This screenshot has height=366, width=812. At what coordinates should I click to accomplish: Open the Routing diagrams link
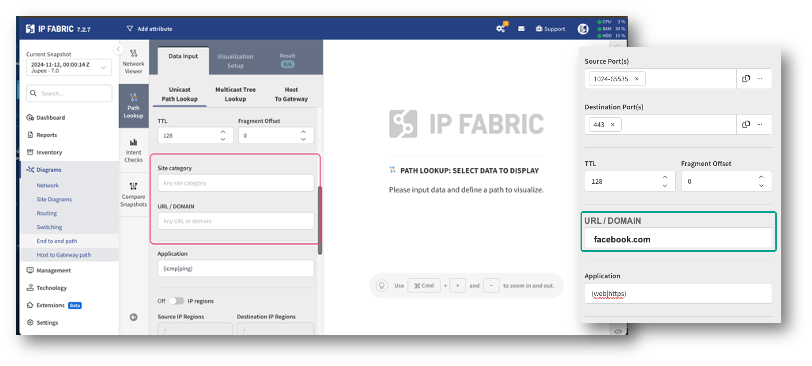47,213
